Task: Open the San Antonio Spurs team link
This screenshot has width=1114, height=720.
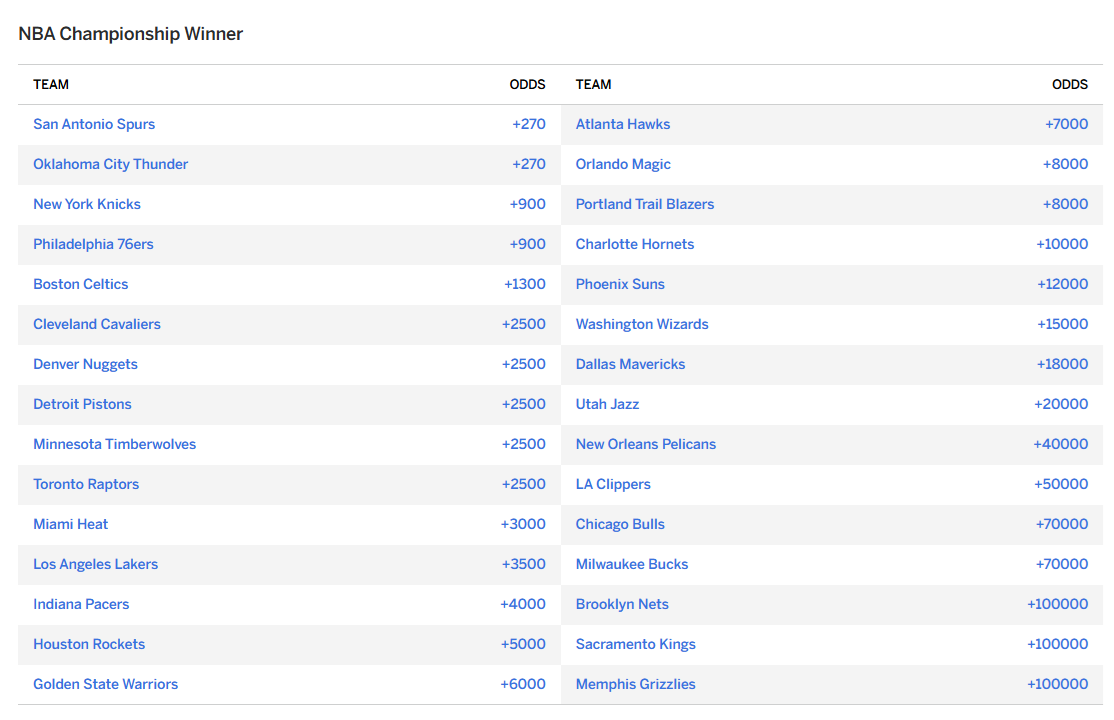Action: [x=94, y=124]
